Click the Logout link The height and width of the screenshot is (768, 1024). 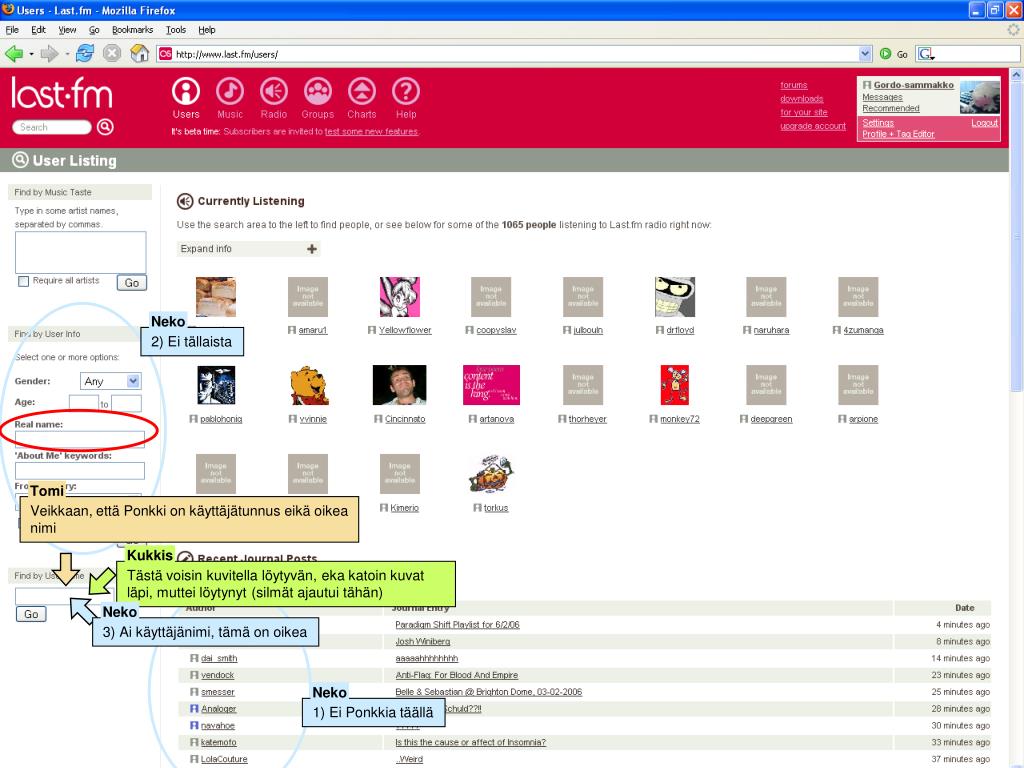(984, 123)
